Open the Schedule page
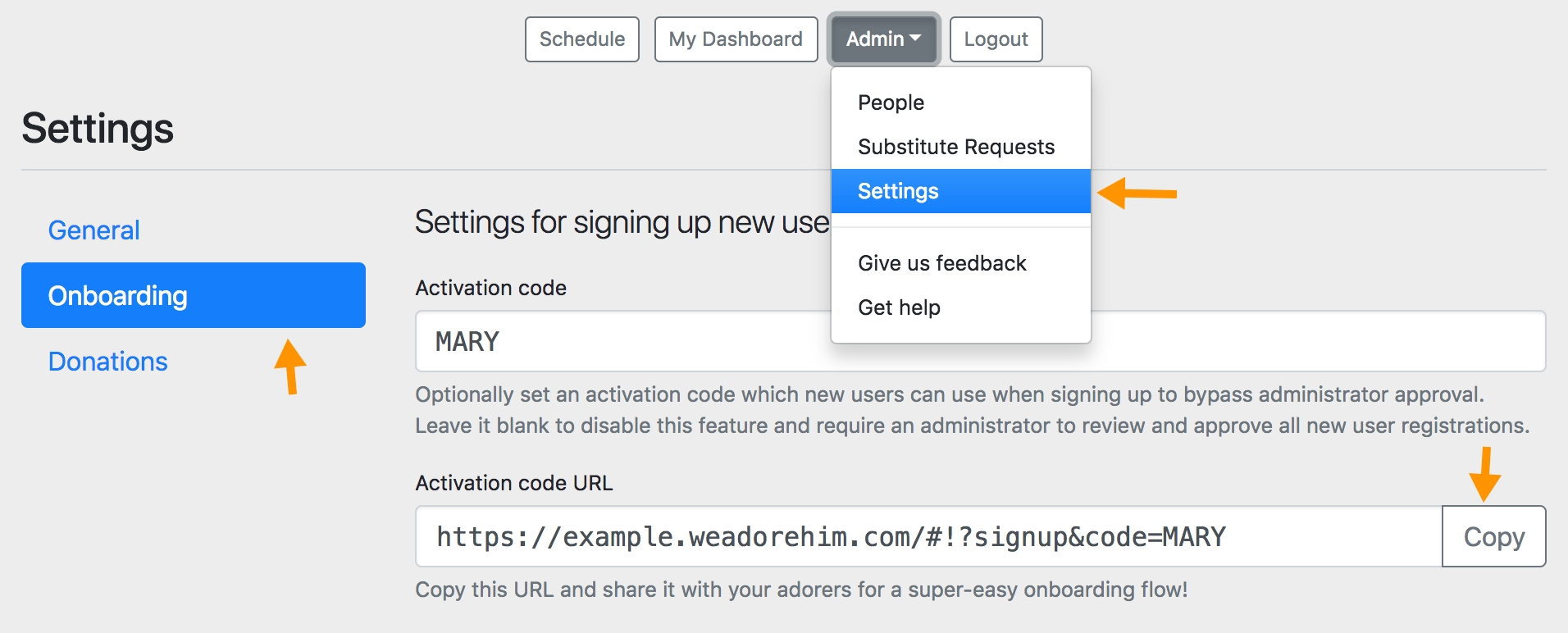The width and height of the screenshot is (1568, 633). [x=581, y=39]
